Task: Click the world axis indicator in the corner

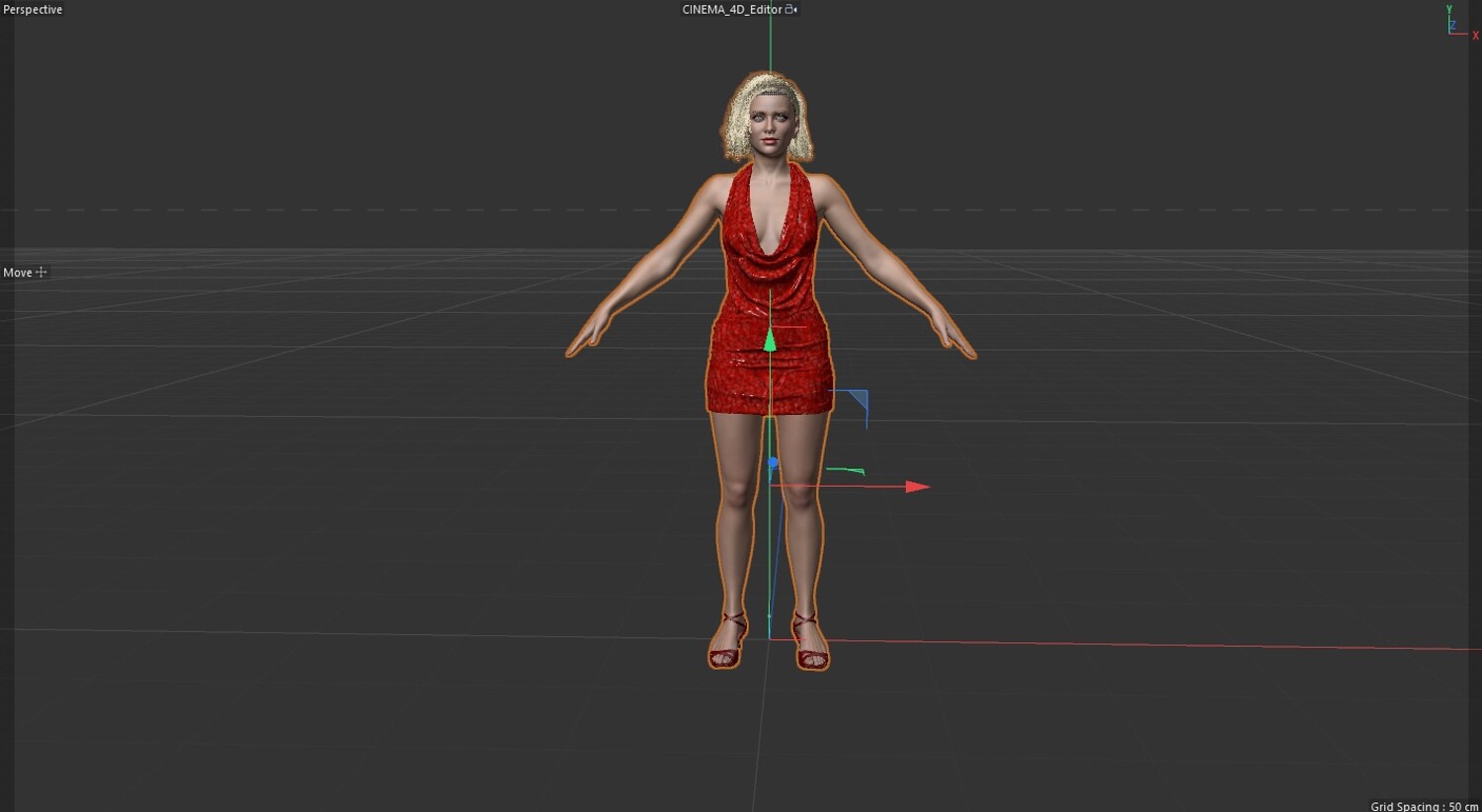Action: (1461, 22)
